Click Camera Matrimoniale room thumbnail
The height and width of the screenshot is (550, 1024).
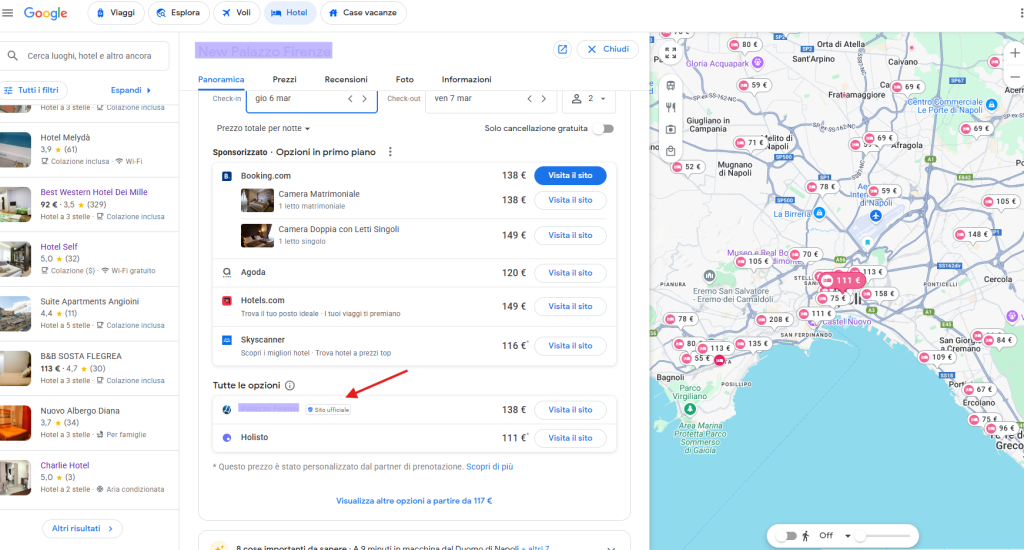[x=257, y=200]
